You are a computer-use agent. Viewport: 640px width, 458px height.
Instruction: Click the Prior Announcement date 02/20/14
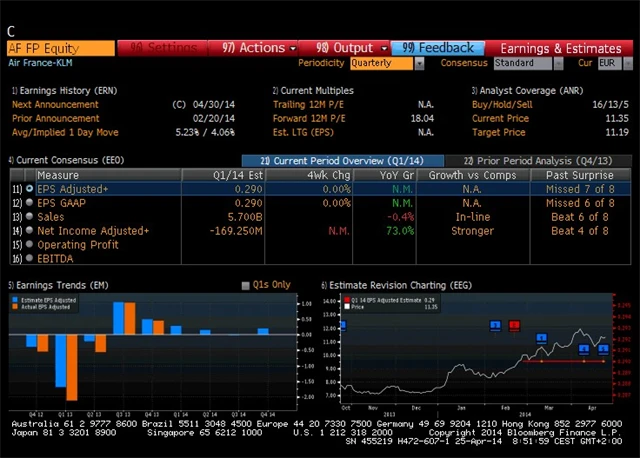(213, 118)
